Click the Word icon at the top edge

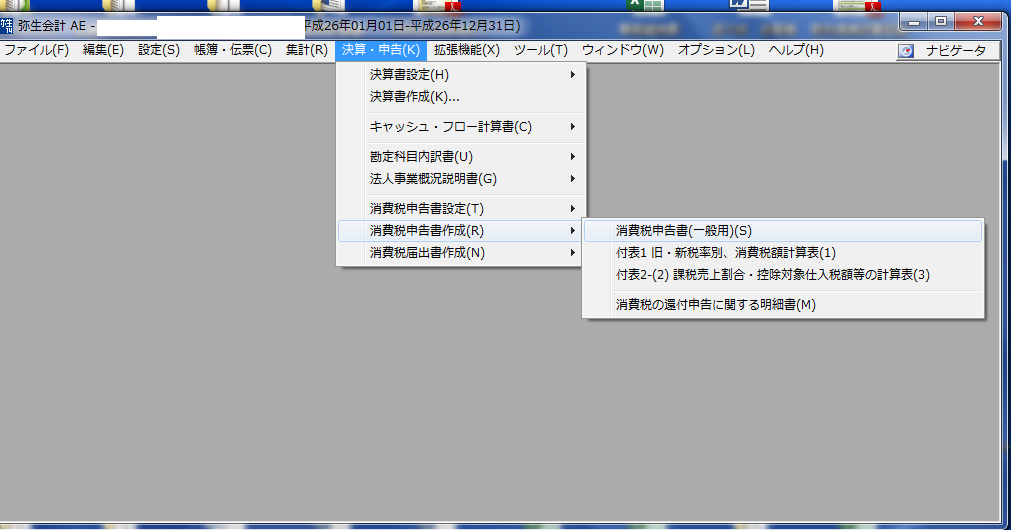point(740,5)
